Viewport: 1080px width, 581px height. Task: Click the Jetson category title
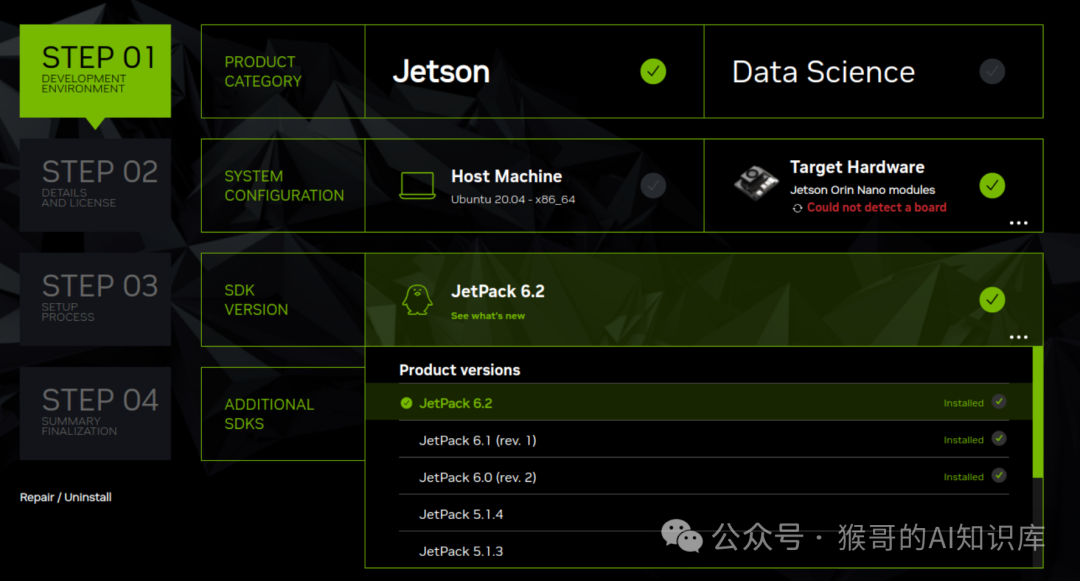click(x=441, y=72)
